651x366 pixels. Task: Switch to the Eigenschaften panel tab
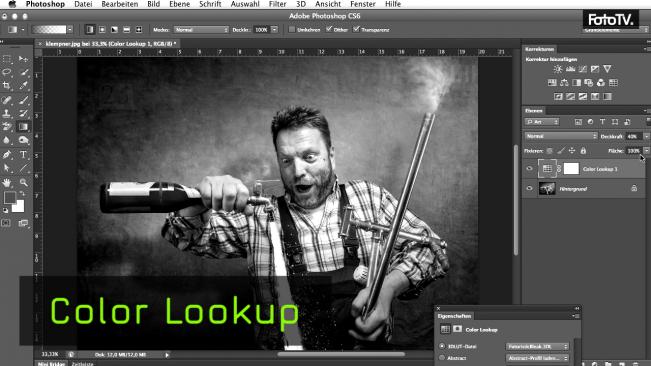(454, 316)
